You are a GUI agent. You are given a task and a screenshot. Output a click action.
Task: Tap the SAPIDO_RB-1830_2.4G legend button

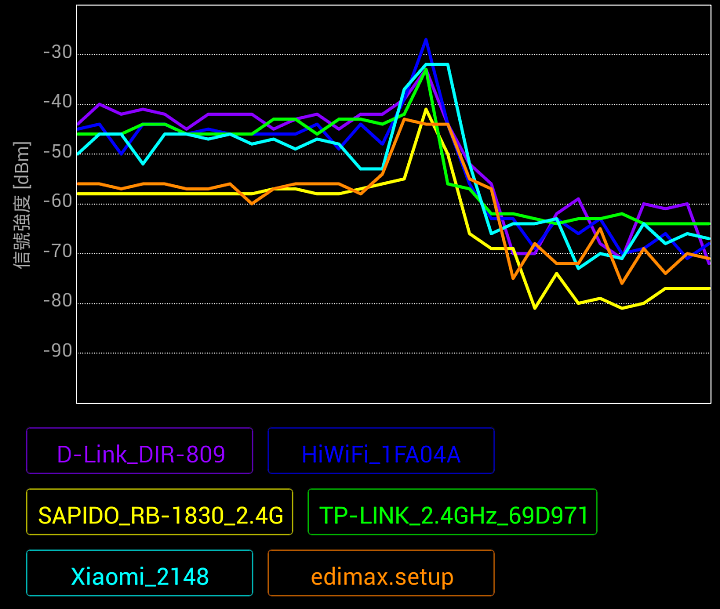click(x=159, y=512)
